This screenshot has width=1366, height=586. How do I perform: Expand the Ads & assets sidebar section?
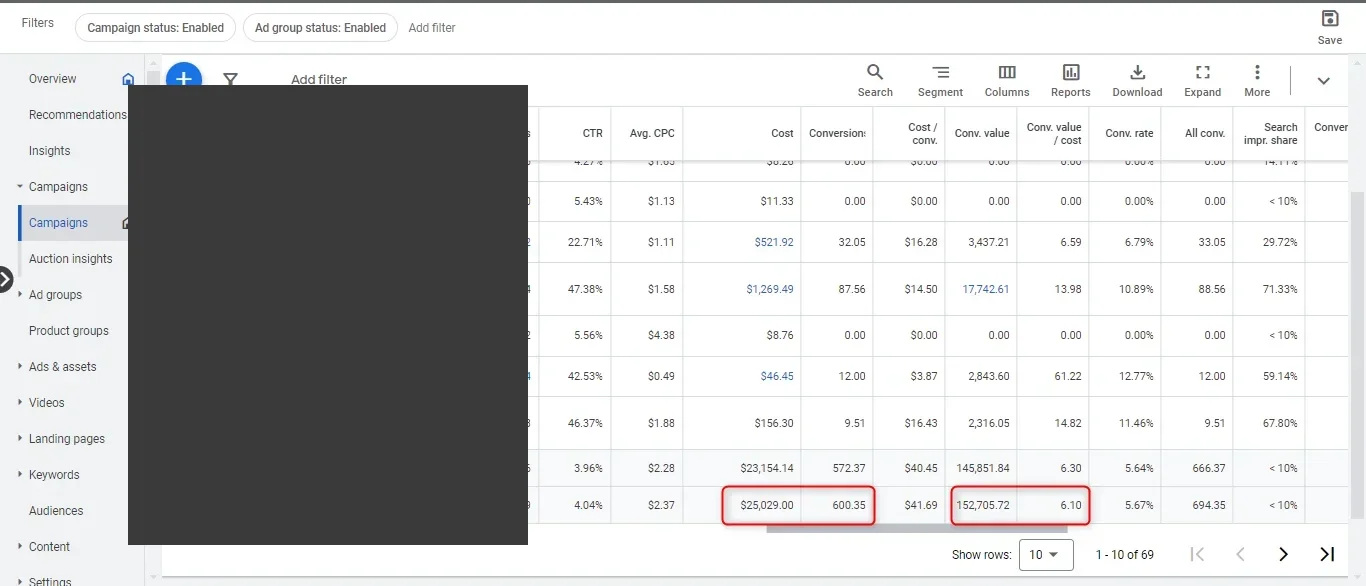(x=20, y=367)
